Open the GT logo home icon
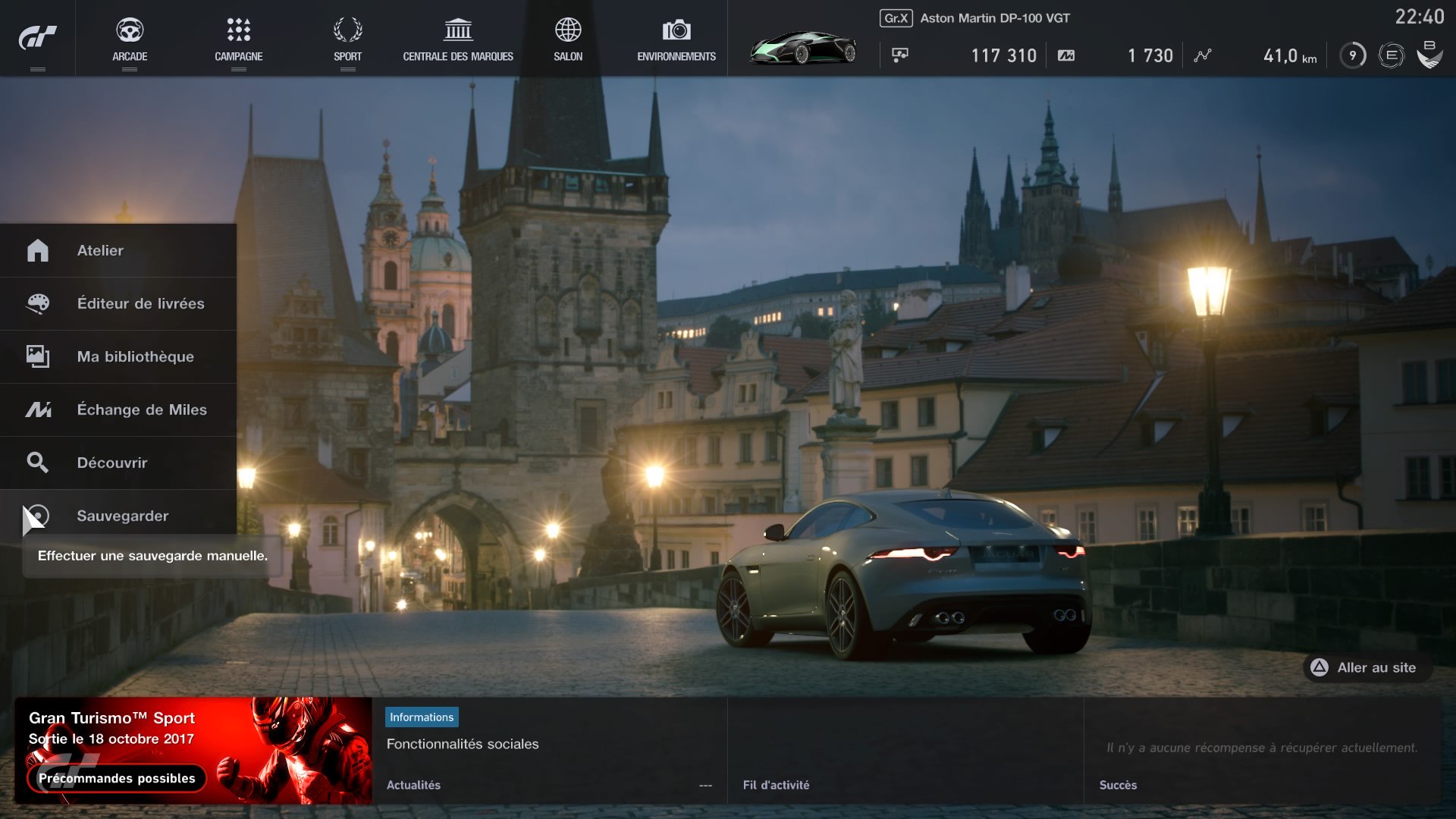 [x=37, y=37]
